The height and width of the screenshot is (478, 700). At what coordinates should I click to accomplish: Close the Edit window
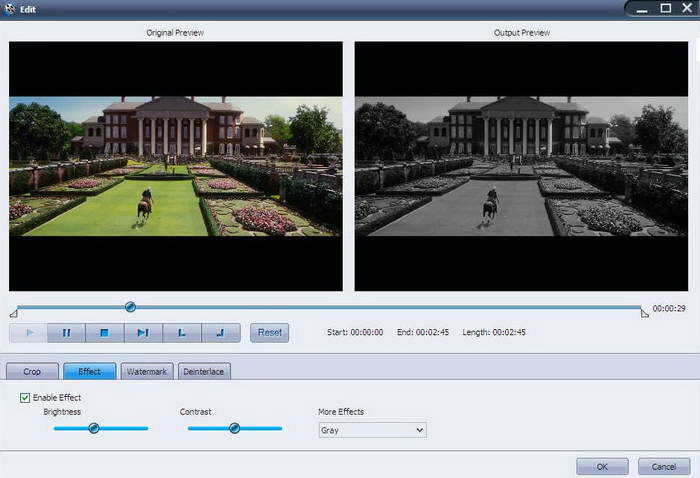click(688, 8)
